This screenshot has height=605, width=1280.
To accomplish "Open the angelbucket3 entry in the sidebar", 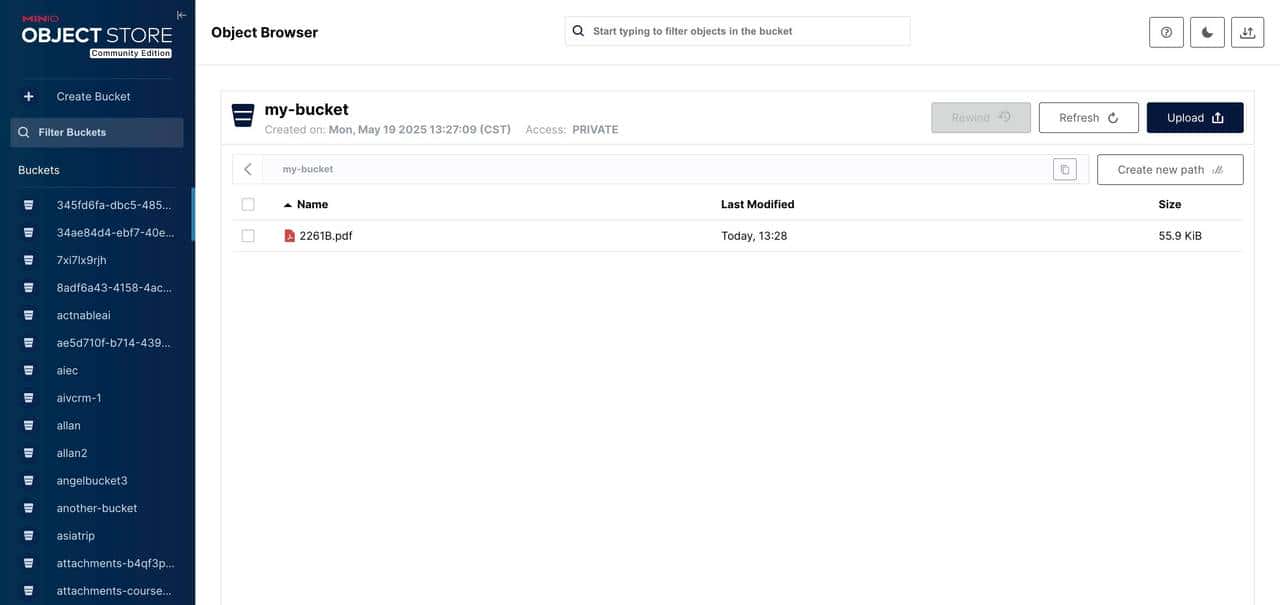I will (x=92, y=478).
